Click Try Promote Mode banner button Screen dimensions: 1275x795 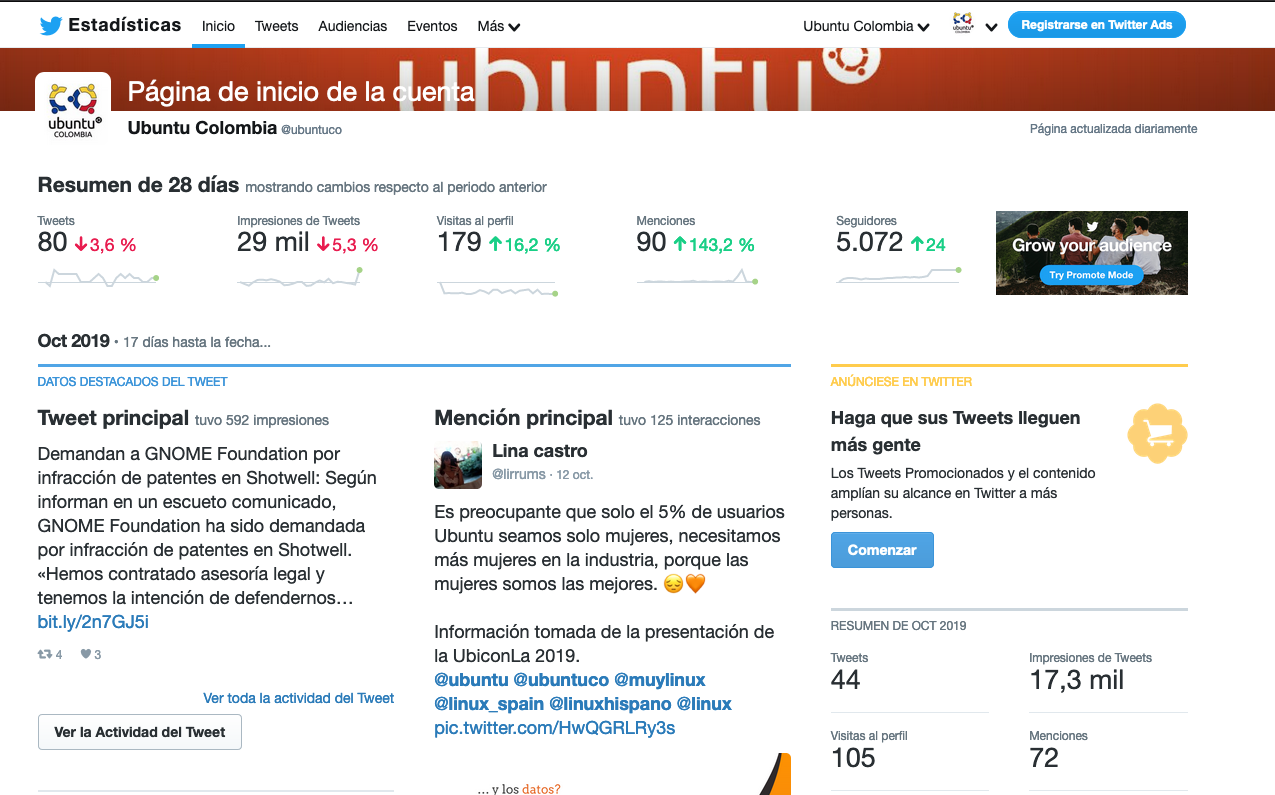(1091, 275)
